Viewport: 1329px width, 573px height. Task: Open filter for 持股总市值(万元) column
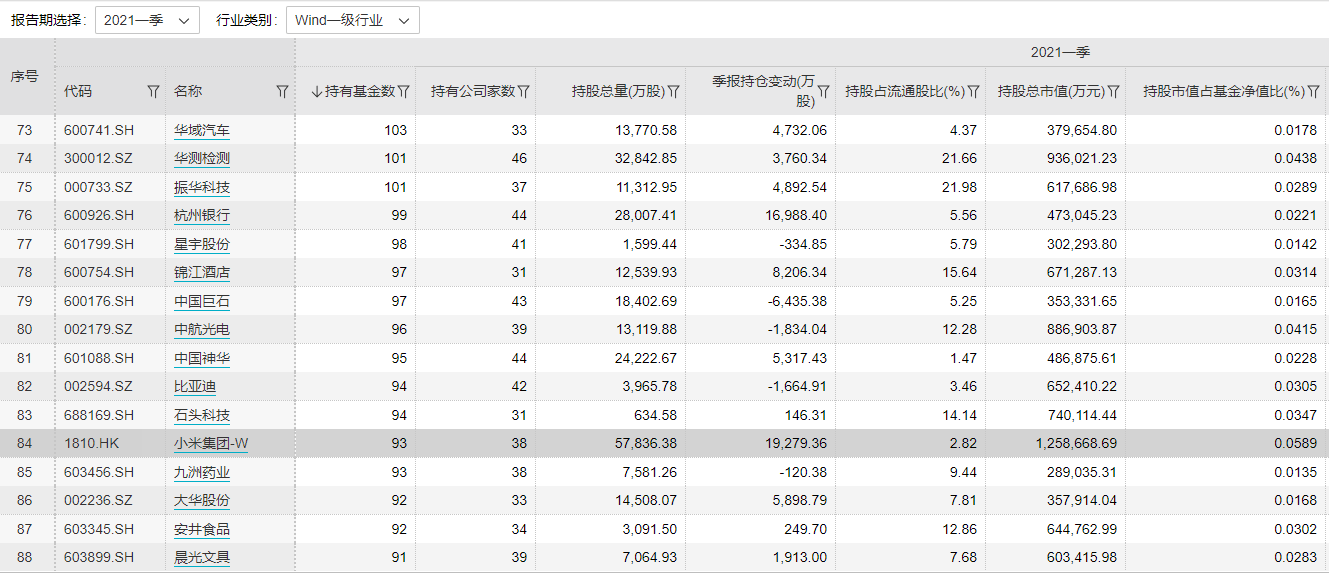click(x=1113, y=92)
